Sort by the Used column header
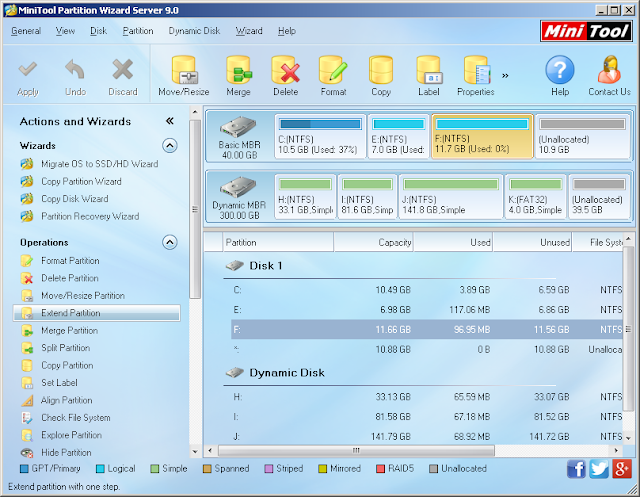This screenshot has width=640, height=497. tap(453, 242)
